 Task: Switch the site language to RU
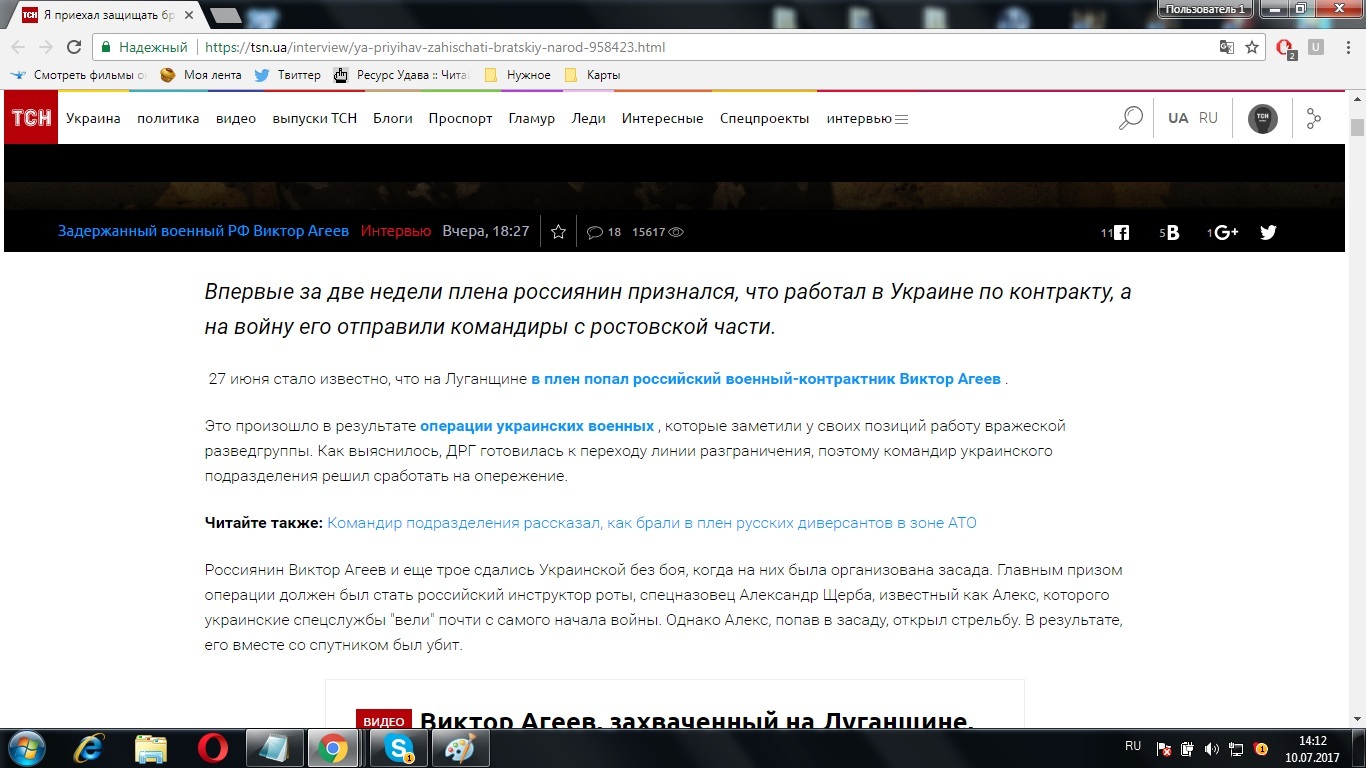(1208, 118)
